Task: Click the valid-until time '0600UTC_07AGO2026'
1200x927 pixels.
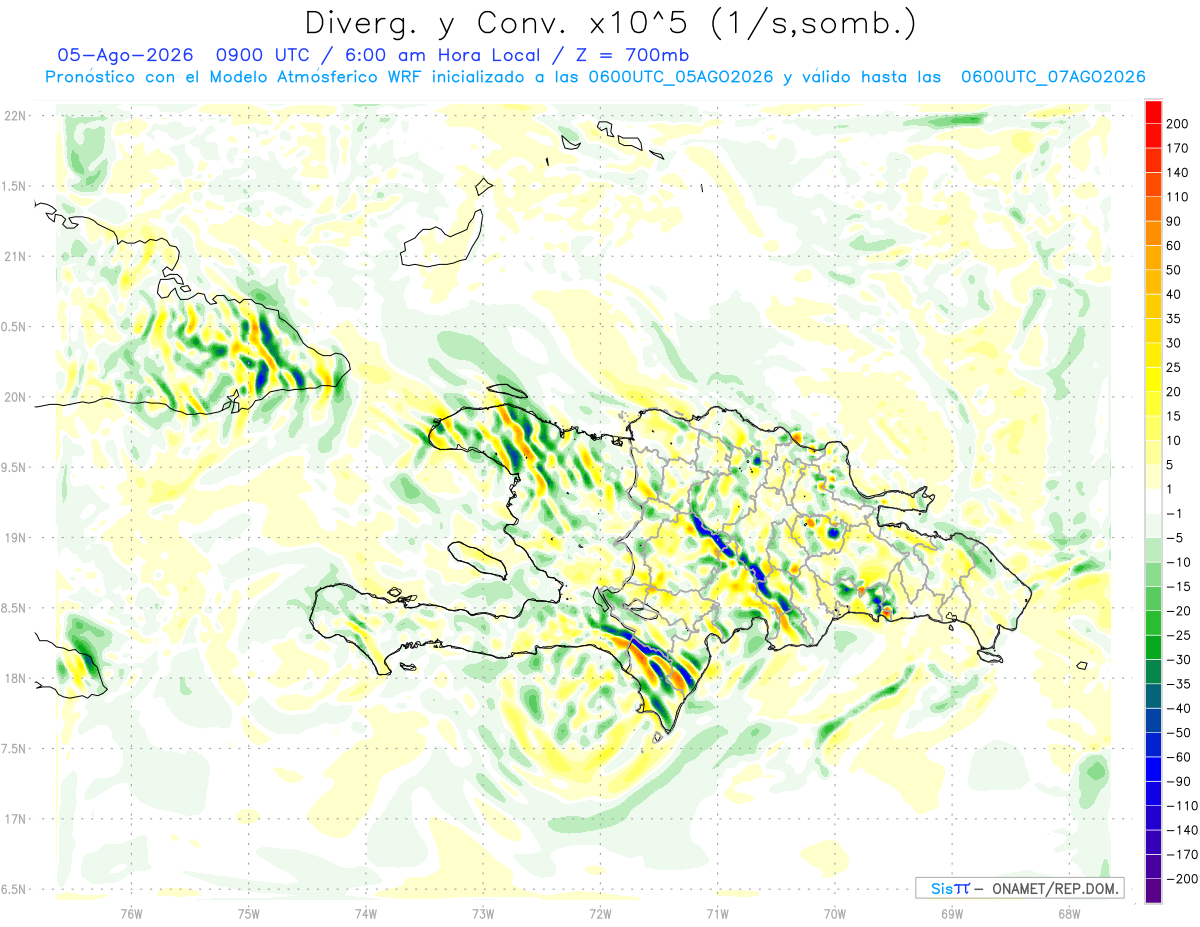Action: point(1053,77)
